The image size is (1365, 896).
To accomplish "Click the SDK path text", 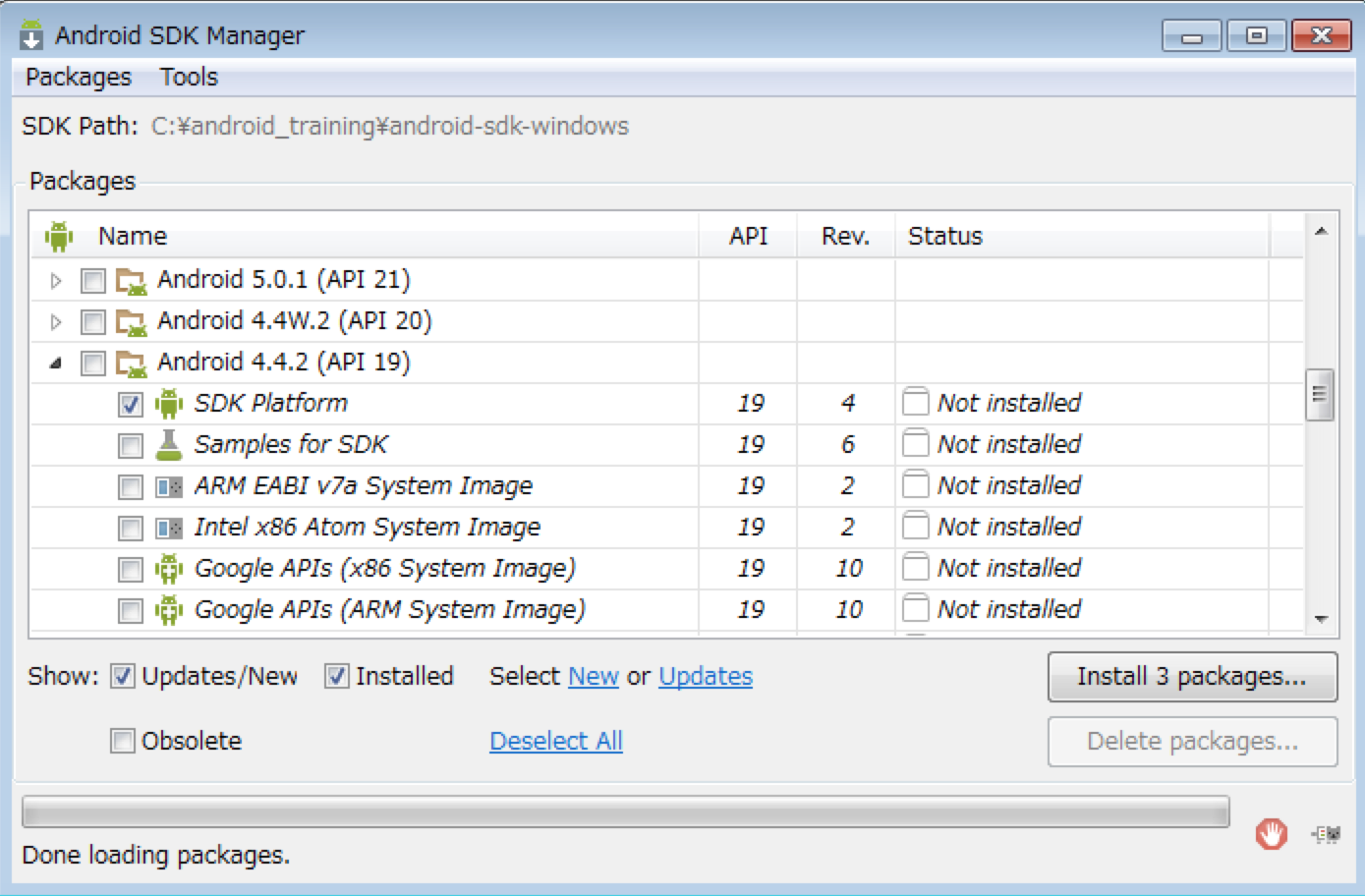I will pyautogui.click(x=390, y=126).
